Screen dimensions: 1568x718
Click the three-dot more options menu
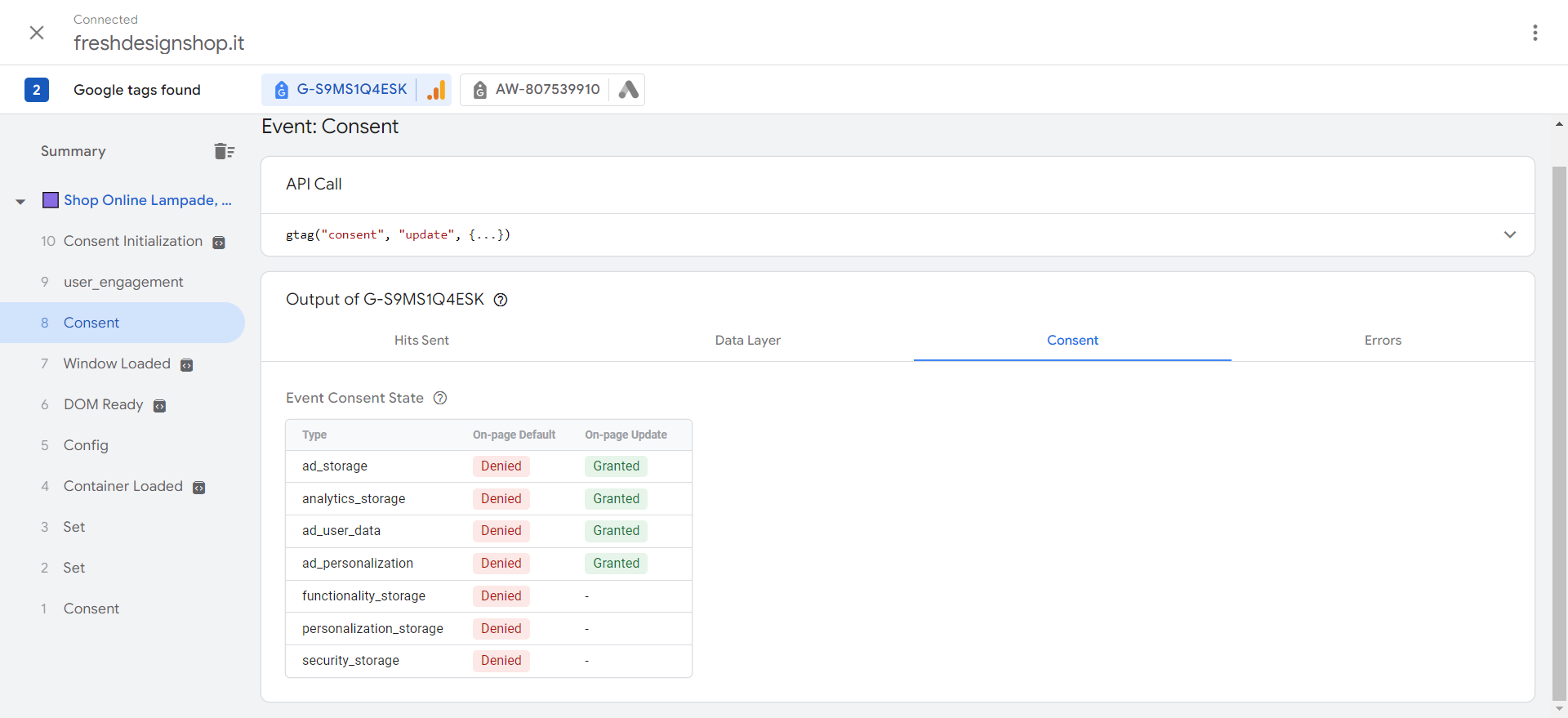pyautogui.click(x=1535, y=33)
